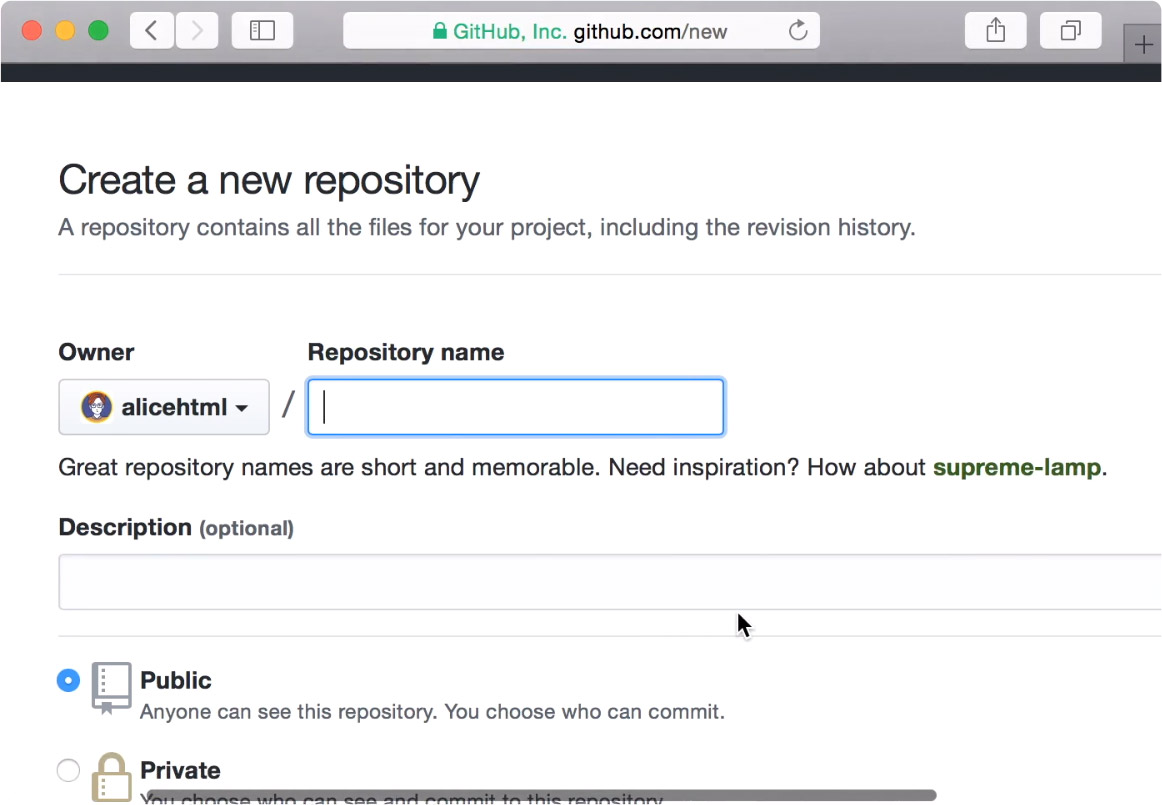Open the Owner alicehtml dropdown
This screenshot has height=805, width=1162.
tap(164, 407)
